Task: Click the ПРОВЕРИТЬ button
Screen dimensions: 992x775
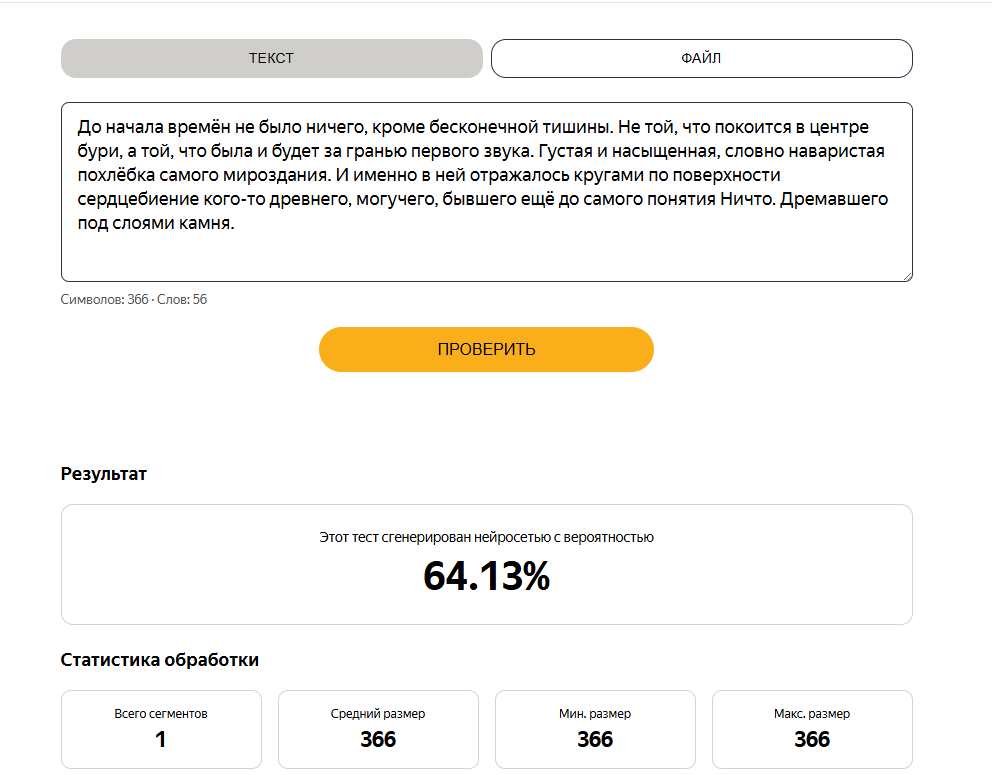Action: pyautogui.click(x=486, y=349)
